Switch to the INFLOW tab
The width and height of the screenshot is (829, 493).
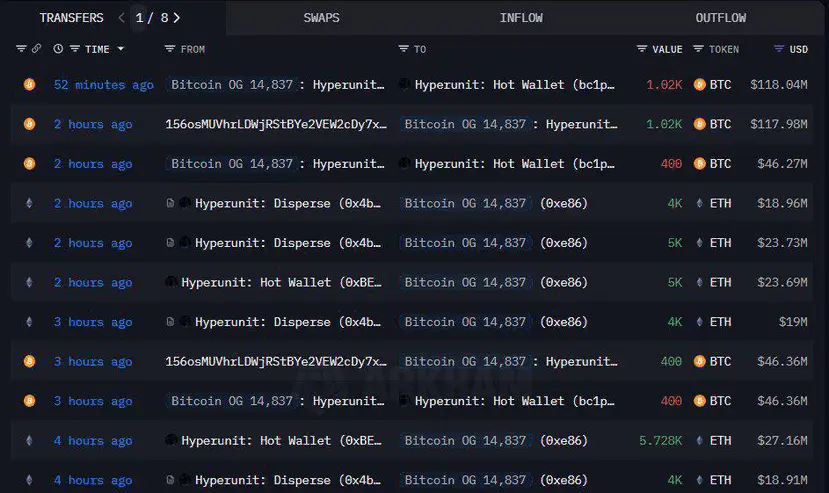521,18
